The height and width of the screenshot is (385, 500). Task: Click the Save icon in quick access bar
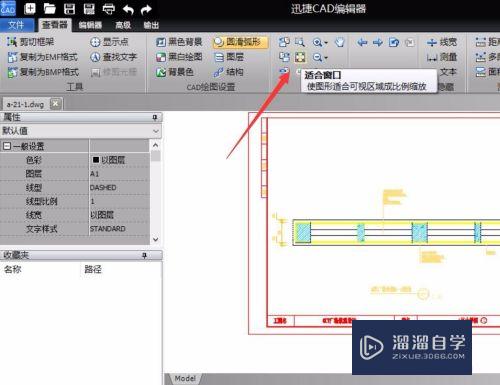coord(69,9)
